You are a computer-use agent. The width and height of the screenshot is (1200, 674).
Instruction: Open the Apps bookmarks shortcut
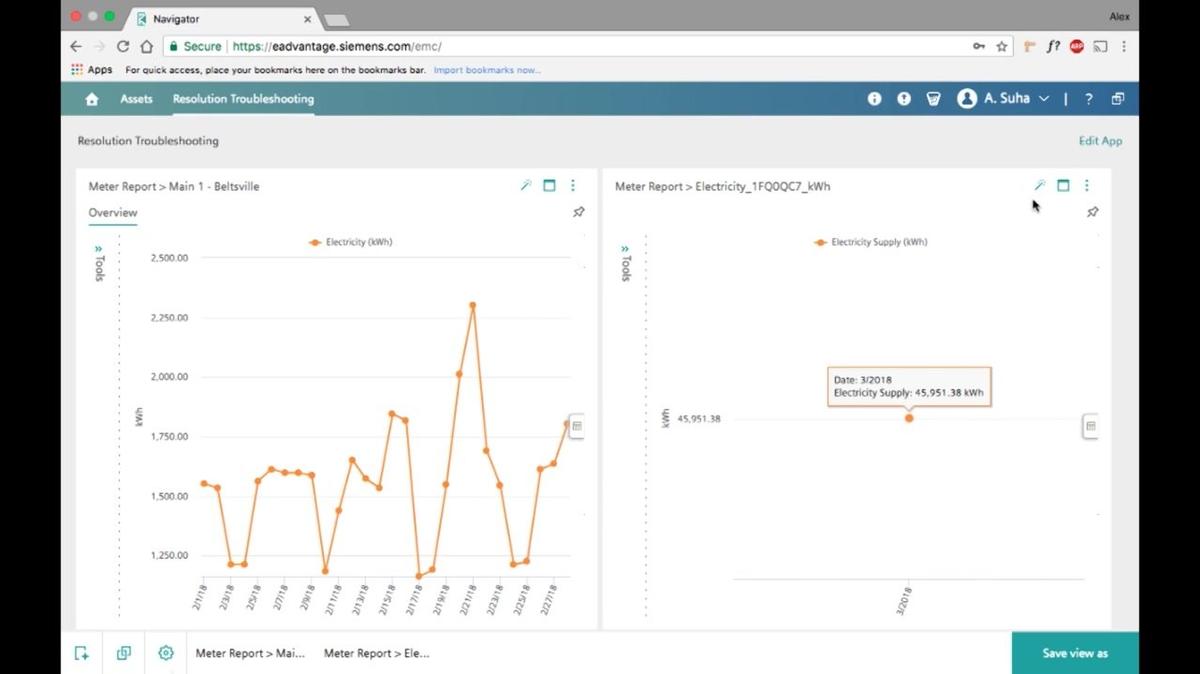[92, 70]
